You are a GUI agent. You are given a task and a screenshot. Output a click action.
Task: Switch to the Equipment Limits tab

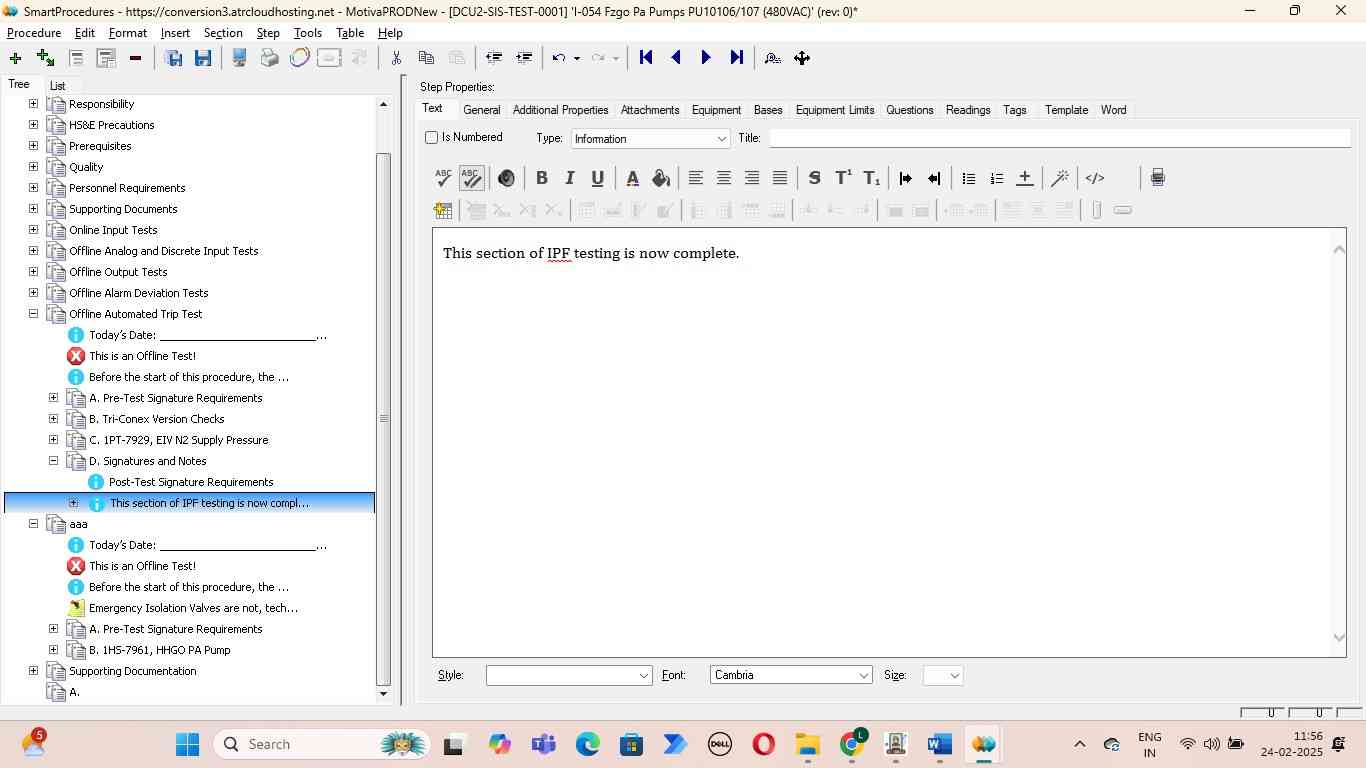click(x=835, y=110)
